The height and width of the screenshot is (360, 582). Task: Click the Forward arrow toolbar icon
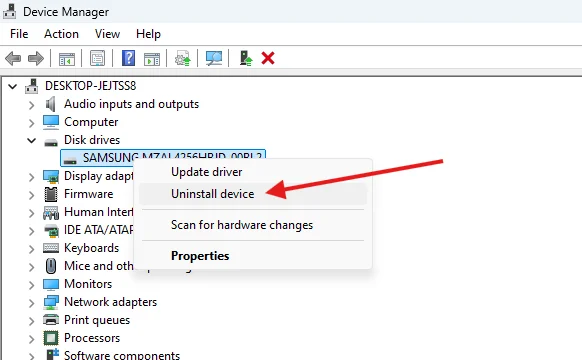(x=36, y=58)
